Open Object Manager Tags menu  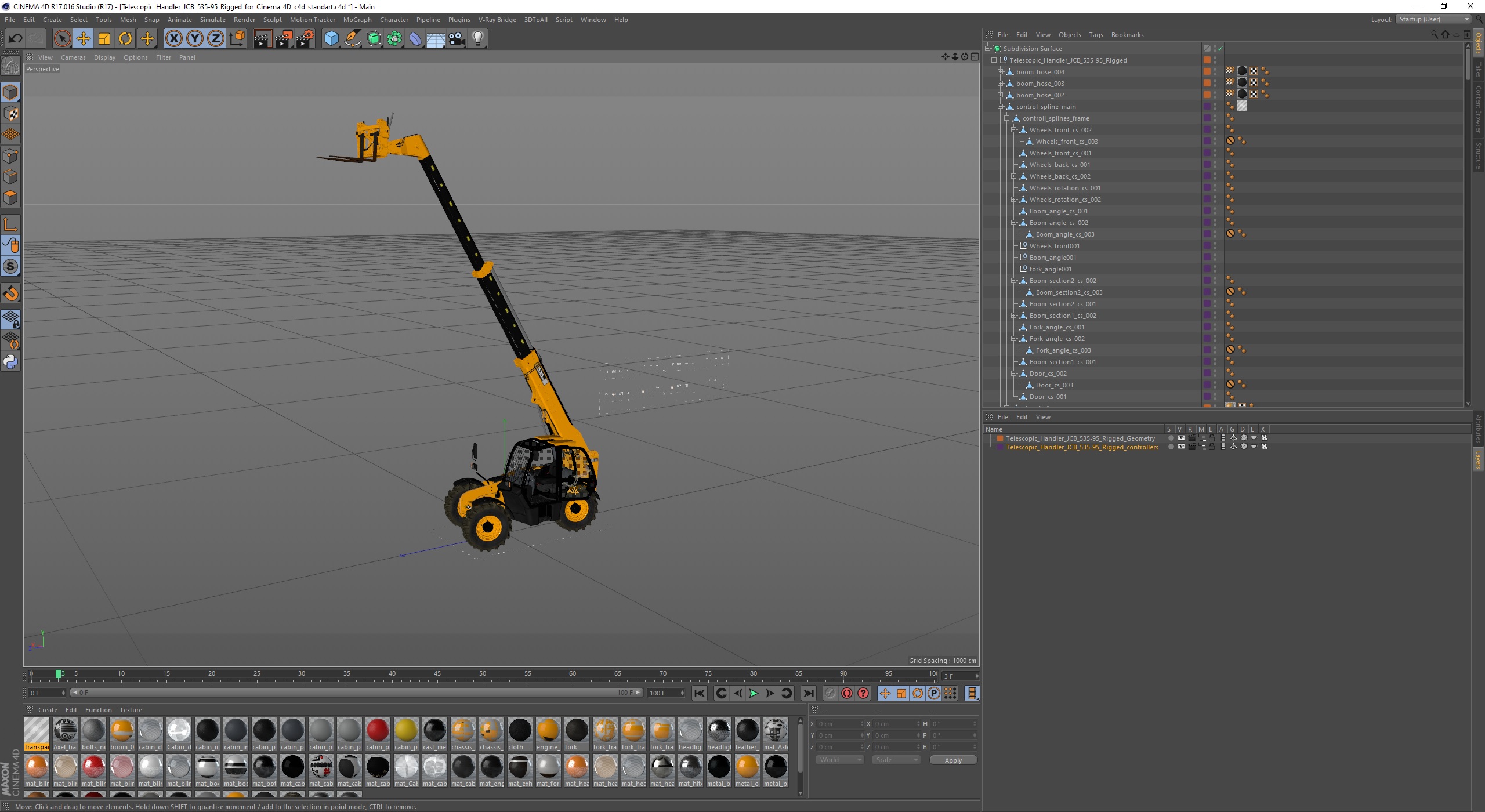(x=1096, y=35)
